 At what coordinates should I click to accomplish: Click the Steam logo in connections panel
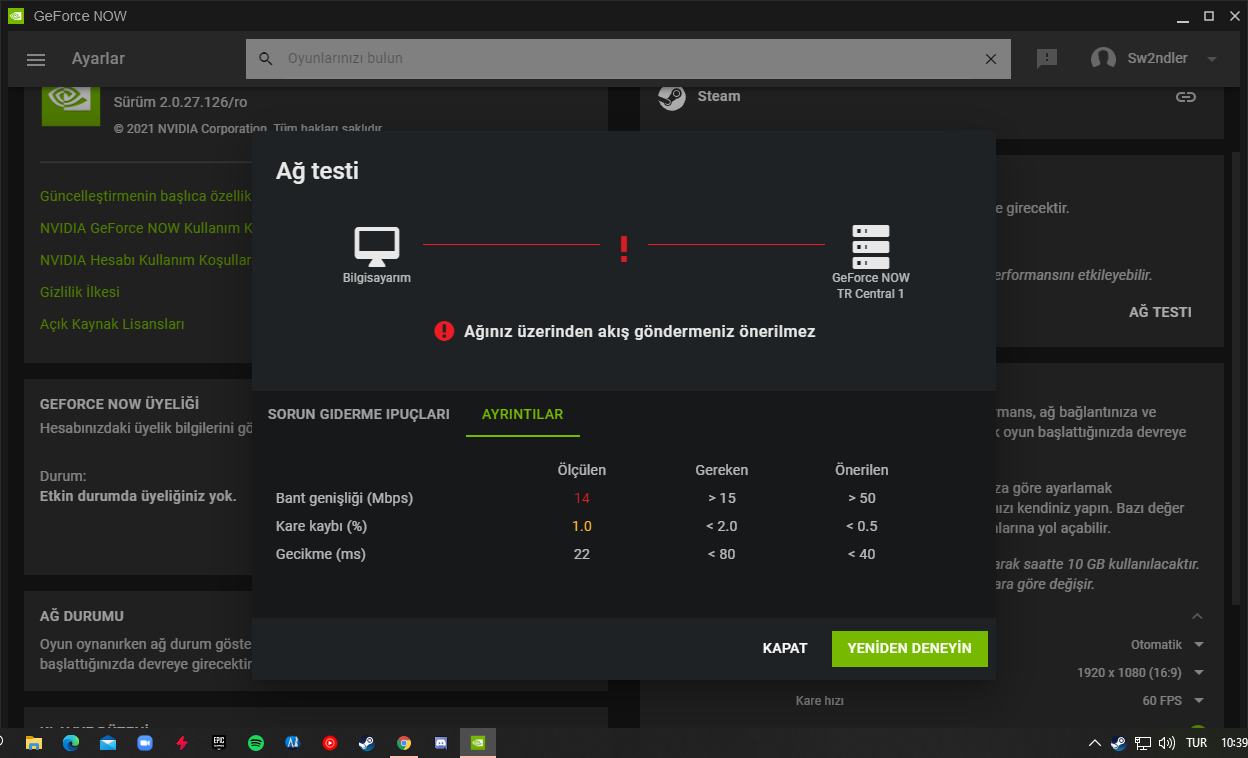tap(672, 97)
